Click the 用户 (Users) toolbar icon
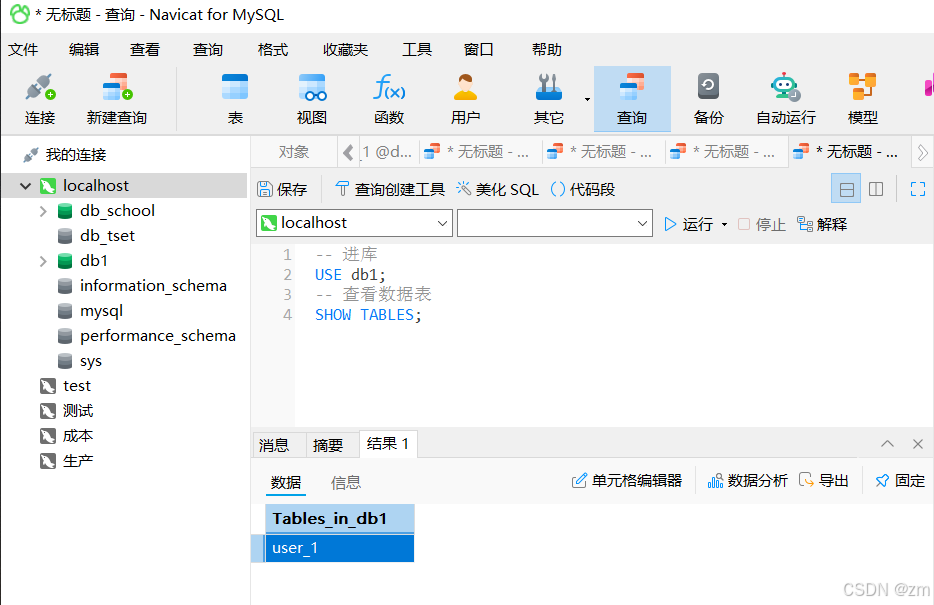The width and height of the screenshot is (934, 605). pos(464,97)
